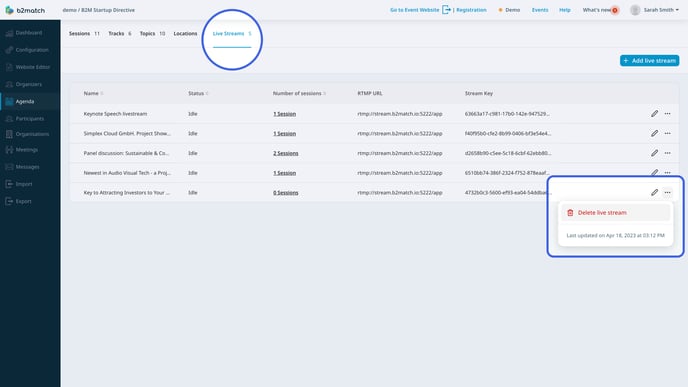Open 1 Session link for Keynote Speech
The height and width of the screenshot is (387, 688).
click(x=284, y=114)
